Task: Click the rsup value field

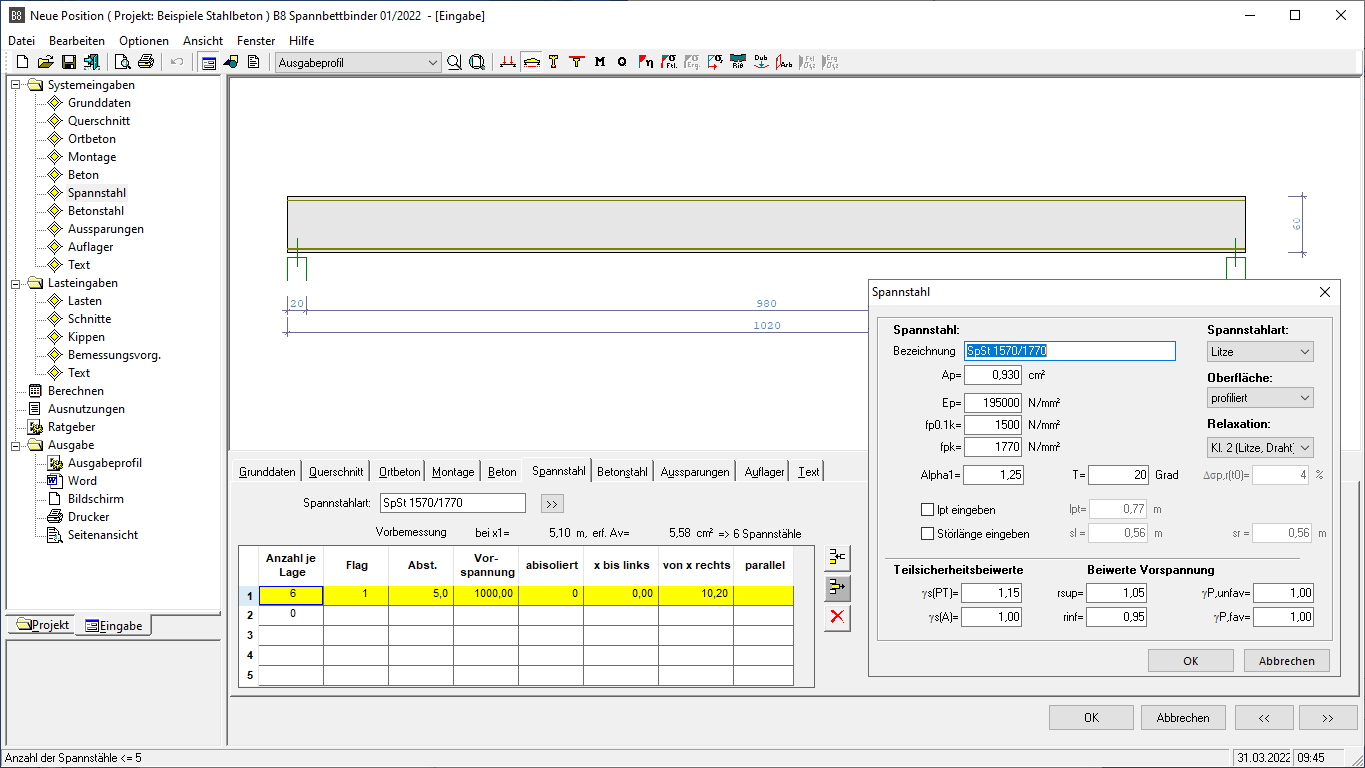Action: [1116, 594]
